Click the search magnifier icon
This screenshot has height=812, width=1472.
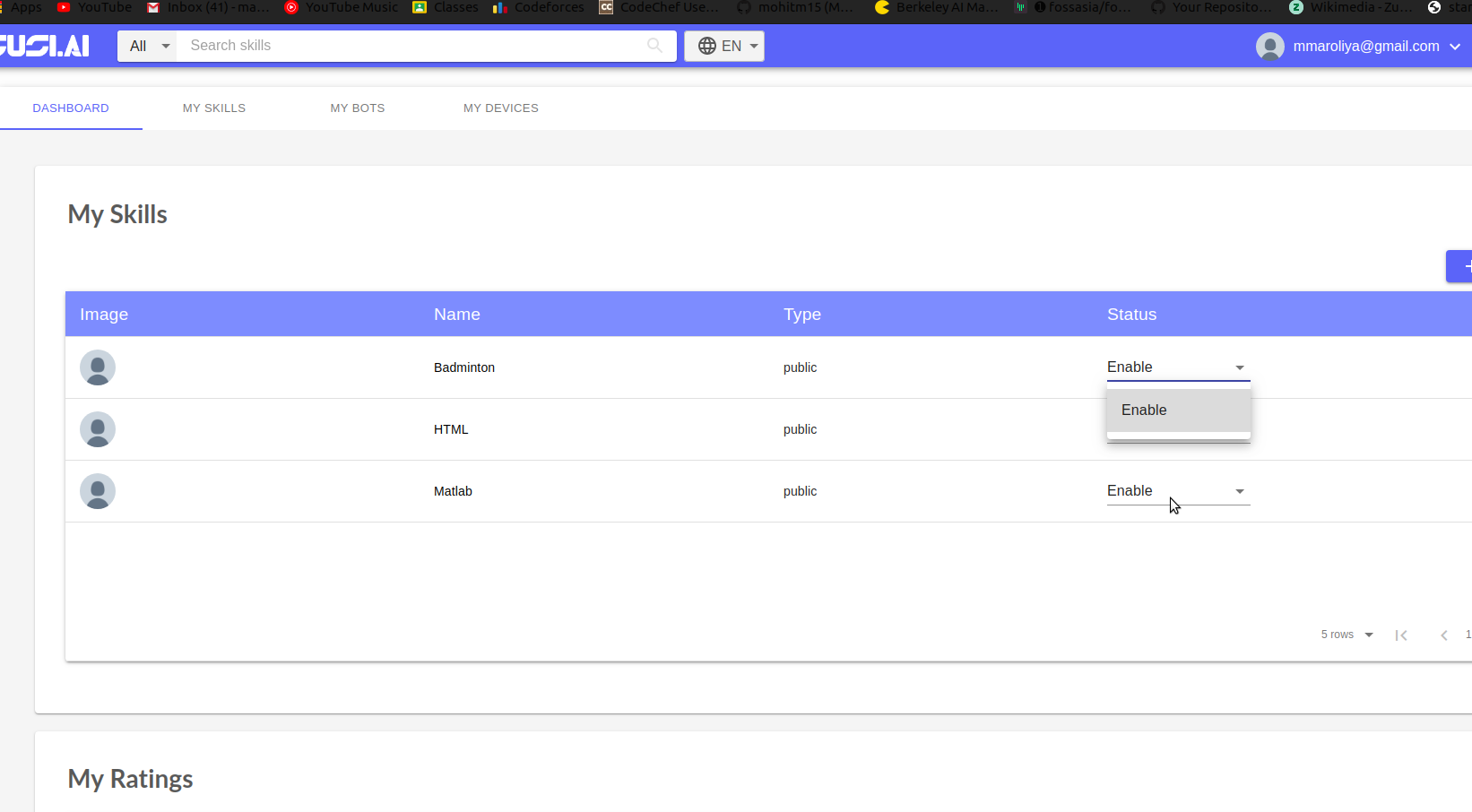[x=655, y=46]
